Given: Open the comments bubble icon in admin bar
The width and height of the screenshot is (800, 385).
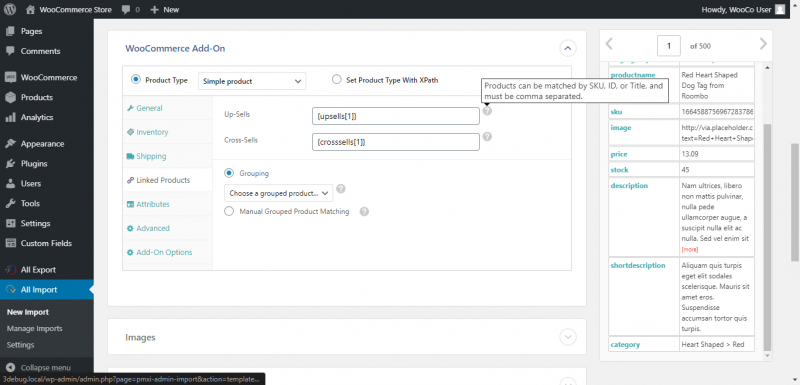Looking at the screenshot, I should (x=126, y=10).
